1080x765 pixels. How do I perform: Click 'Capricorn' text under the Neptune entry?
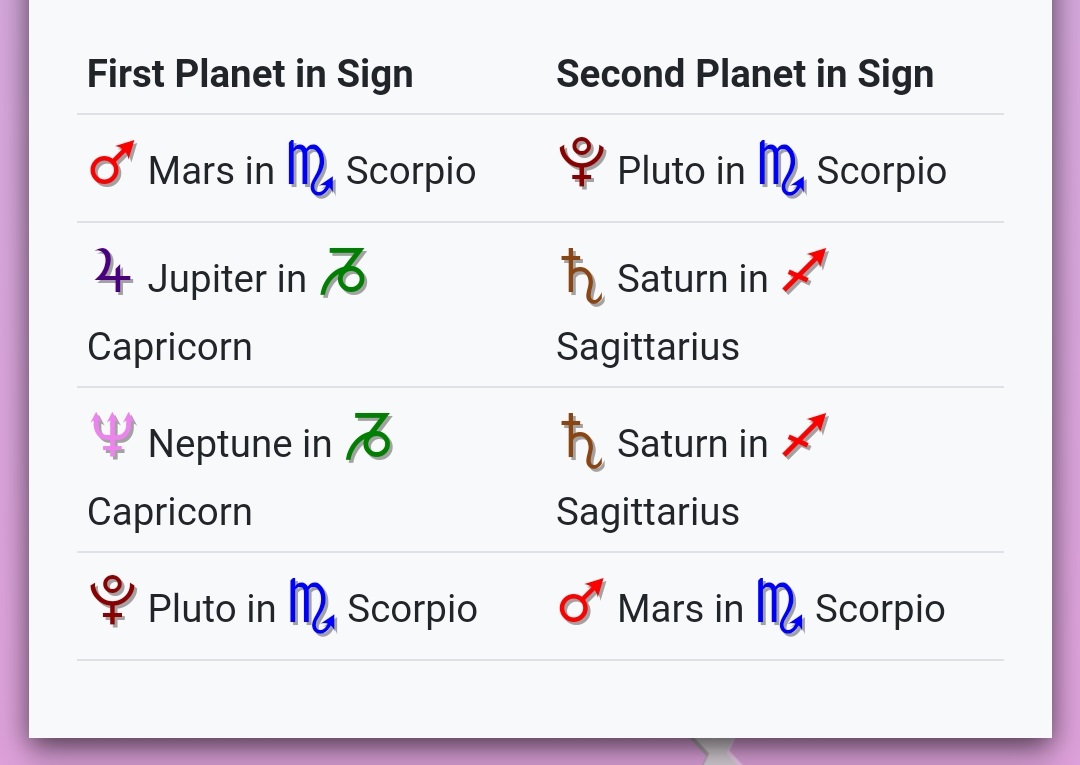[x=170, y=512]
